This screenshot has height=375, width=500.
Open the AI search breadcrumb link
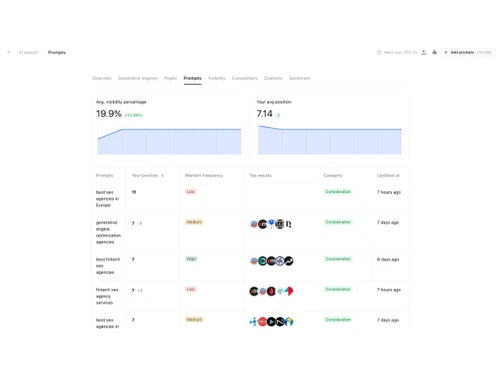(x=28, y=52)
